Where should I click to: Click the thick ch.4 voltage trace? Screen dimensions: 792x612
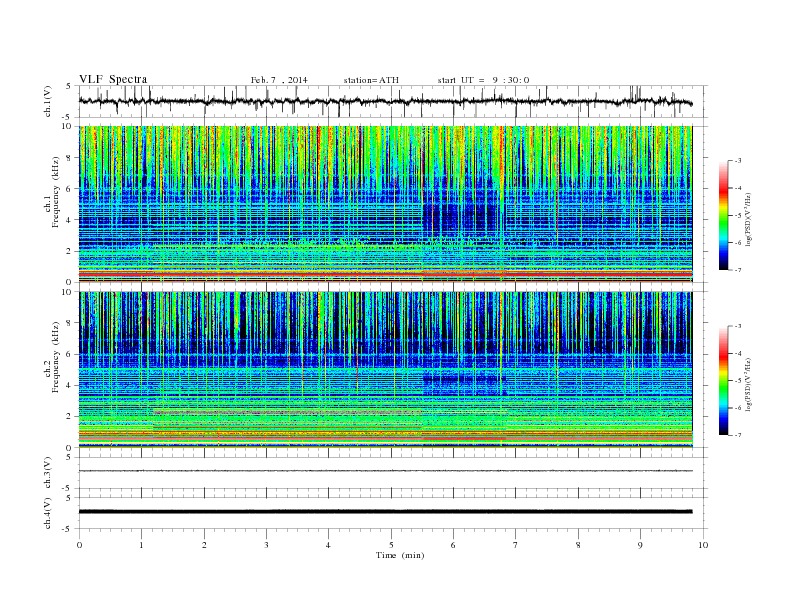(385, 512)
